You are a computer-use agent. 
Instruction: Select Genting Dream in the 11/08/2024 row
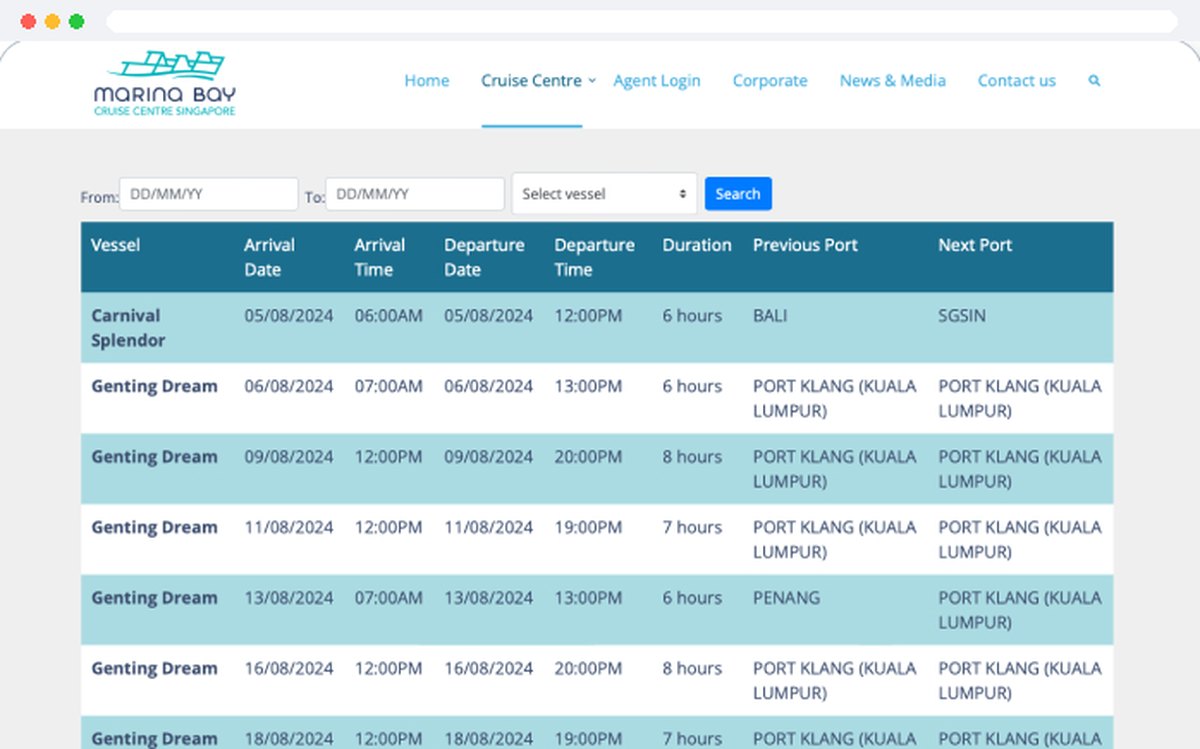(x=154, y=528)
